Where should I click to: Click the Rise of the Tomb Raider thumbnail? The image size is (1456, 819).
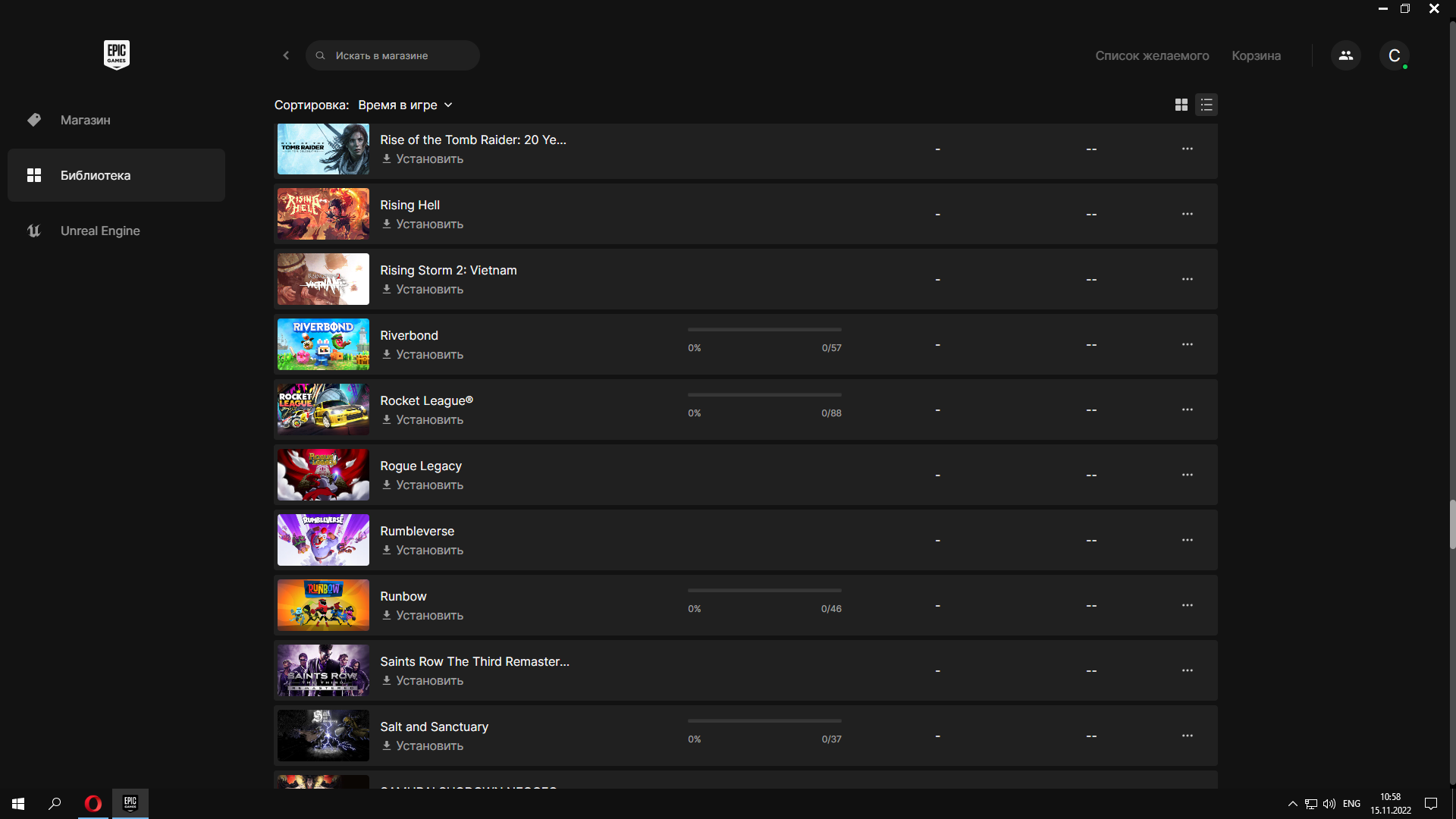323,149
